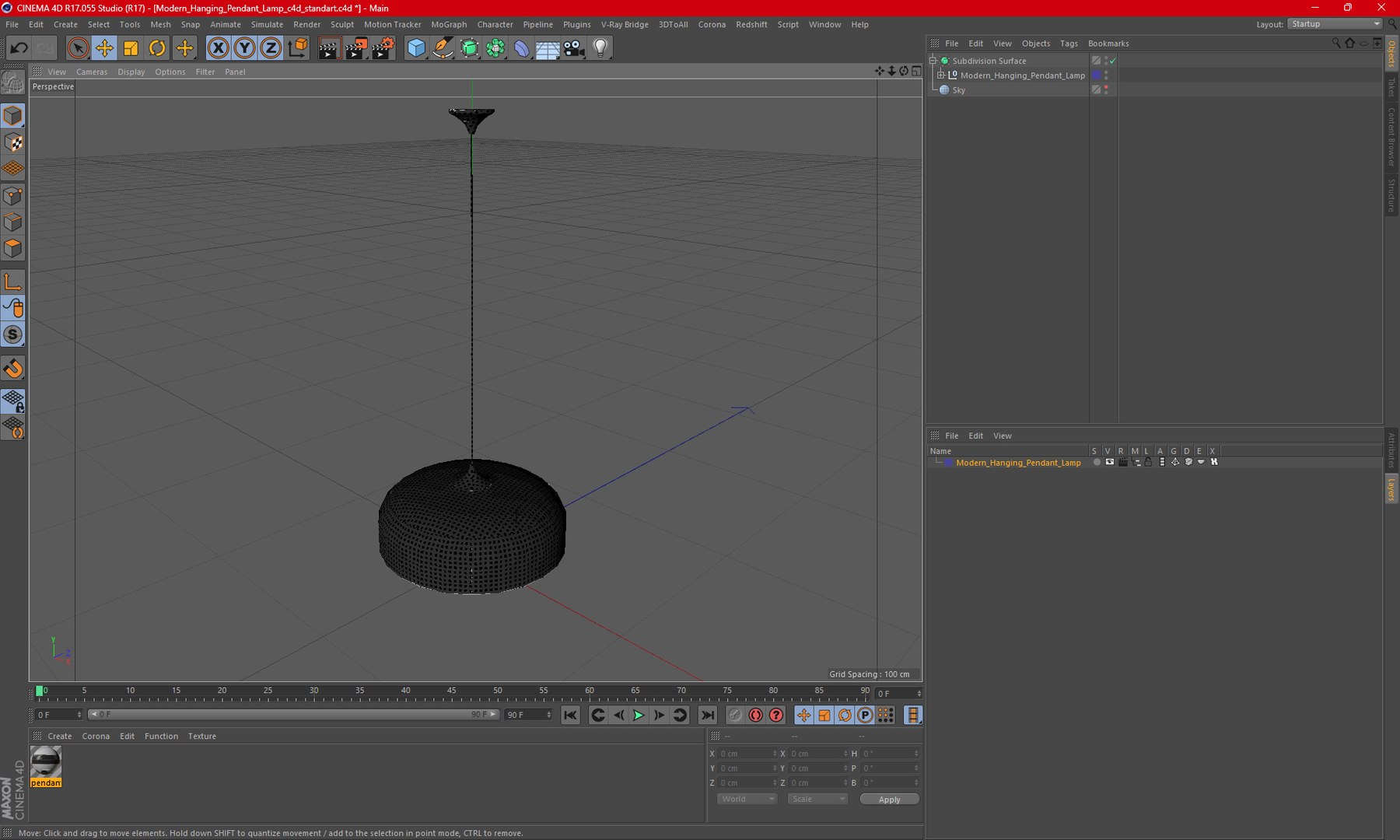The height and width of the screenshot is (840, 1400).
Task: Click the Render to Picture Viewer icon
Action: pos(355,48)
